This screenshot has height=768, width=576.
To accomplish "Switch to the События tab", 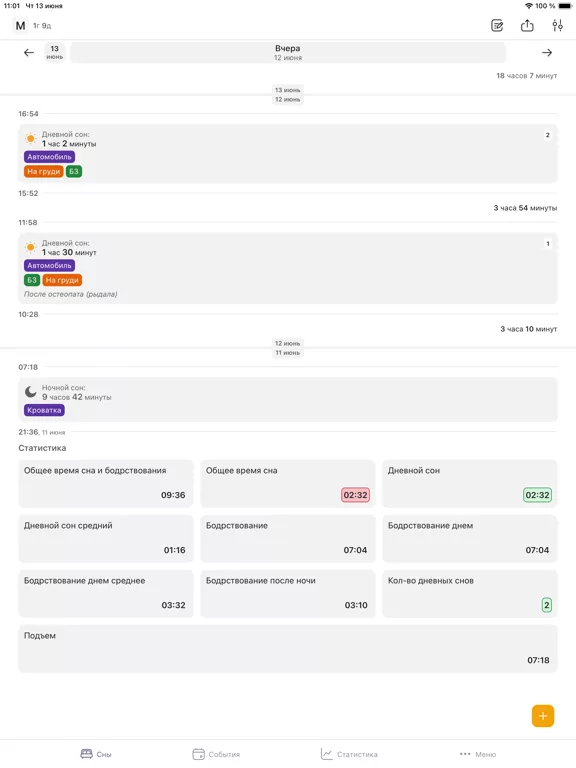I will pos(216,754).
